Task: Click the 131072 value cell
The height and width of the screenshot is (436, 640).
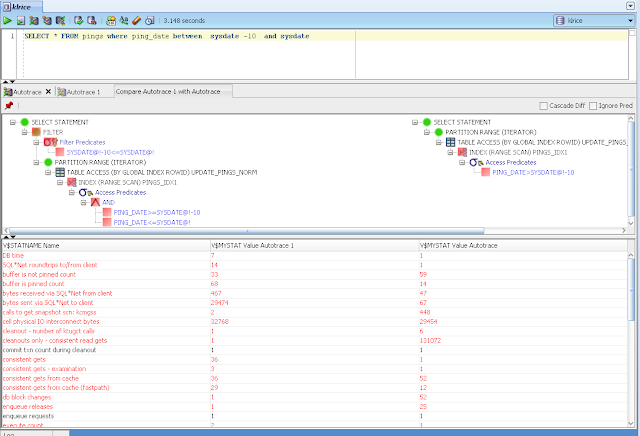Action: click(523, 340)
